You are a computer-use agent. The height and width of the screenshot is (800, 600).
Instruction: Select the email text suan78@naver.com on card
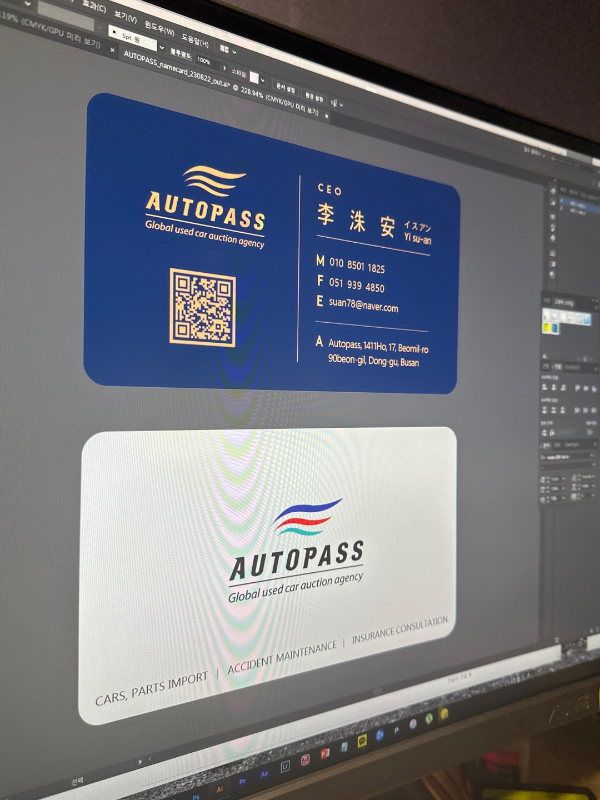click(363, 305)
